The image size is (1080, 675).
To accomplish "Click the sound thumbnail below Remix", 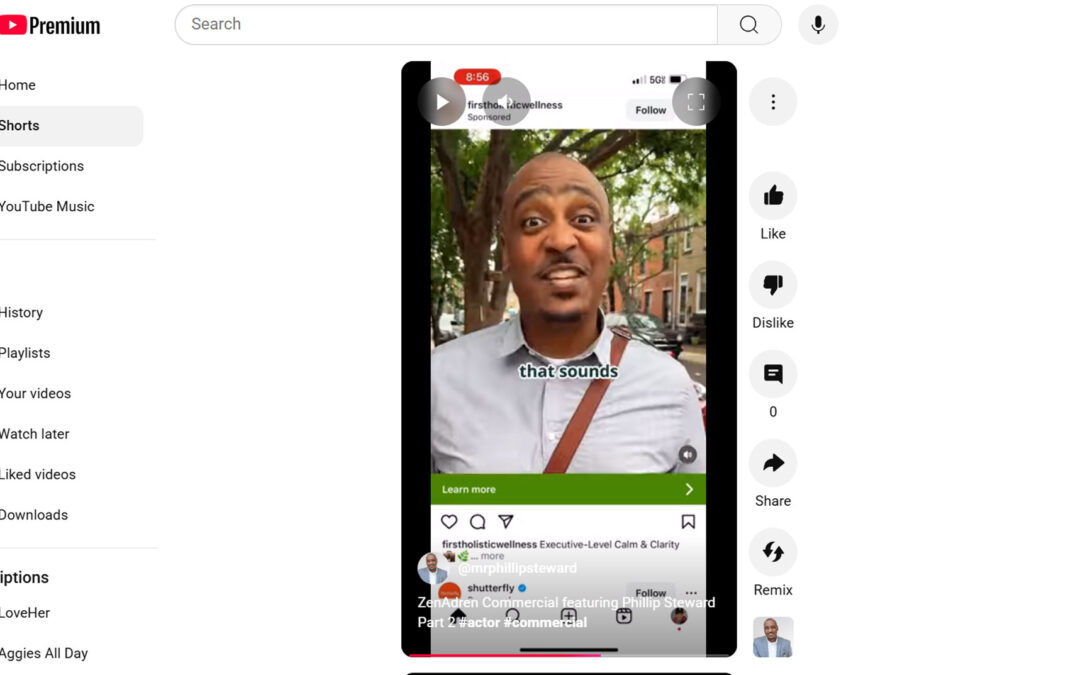I will [x=773, y=637].
